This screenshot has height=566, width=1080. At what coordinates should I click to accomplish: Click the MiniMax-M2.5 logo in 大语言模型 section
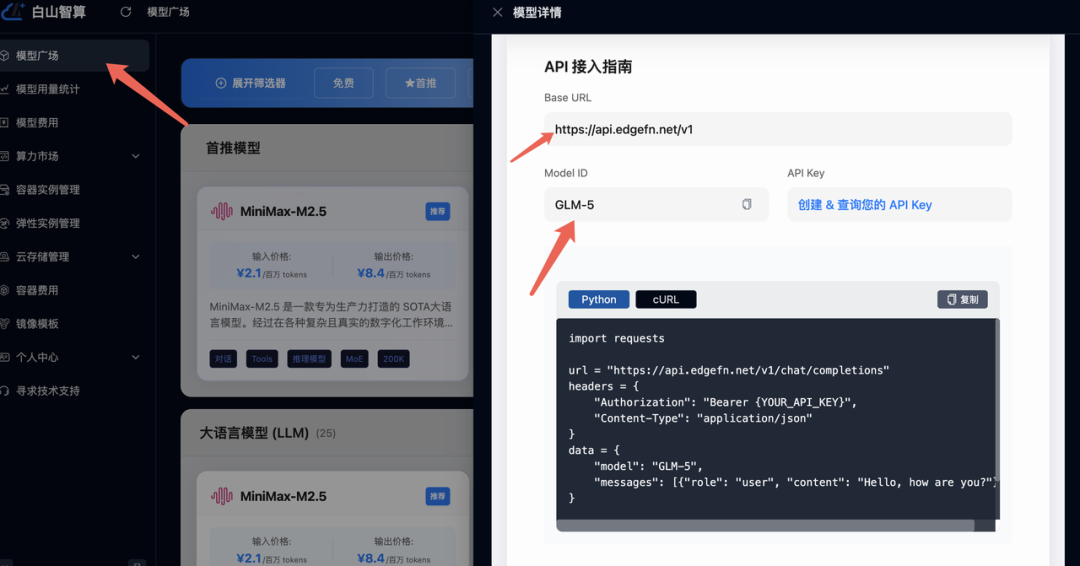pyautogui.click(x=222, y=496)
